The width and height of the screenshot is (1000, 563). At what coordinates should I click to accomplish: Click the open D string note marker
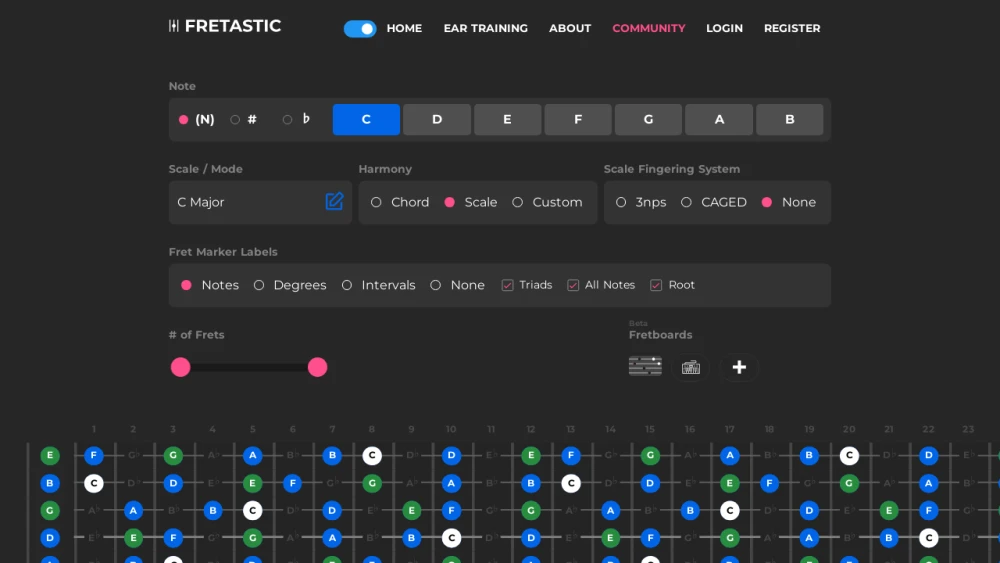click(50, 537)
